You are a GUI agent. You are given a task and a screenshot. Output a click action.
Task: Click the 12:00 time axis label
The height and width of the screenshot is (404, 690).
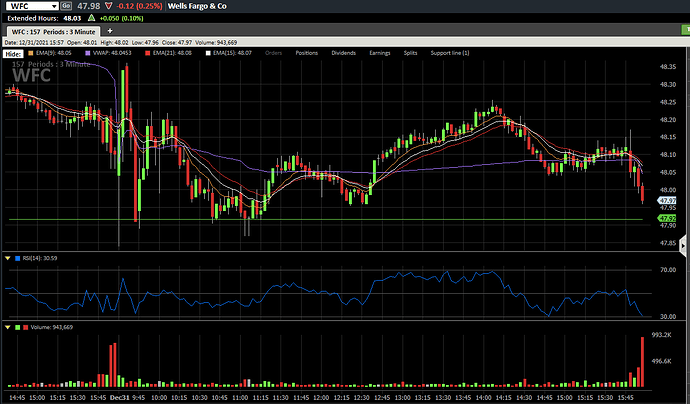point(321,397)
